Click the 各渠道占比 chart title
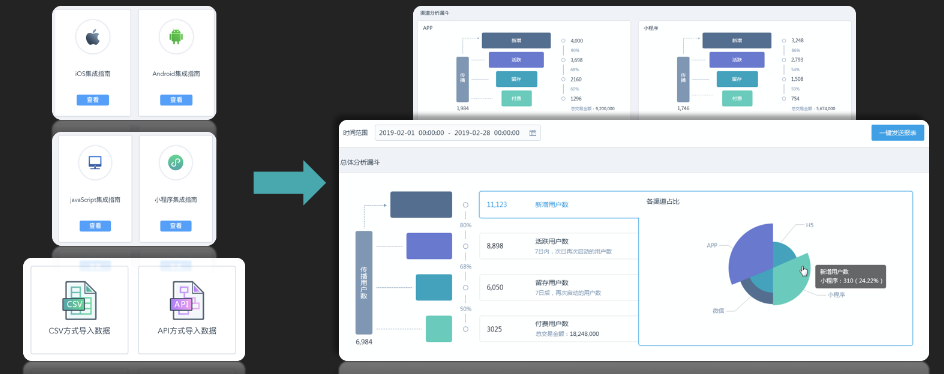The height and width of the screenshot is (374, 944). [x=663, y=201]
